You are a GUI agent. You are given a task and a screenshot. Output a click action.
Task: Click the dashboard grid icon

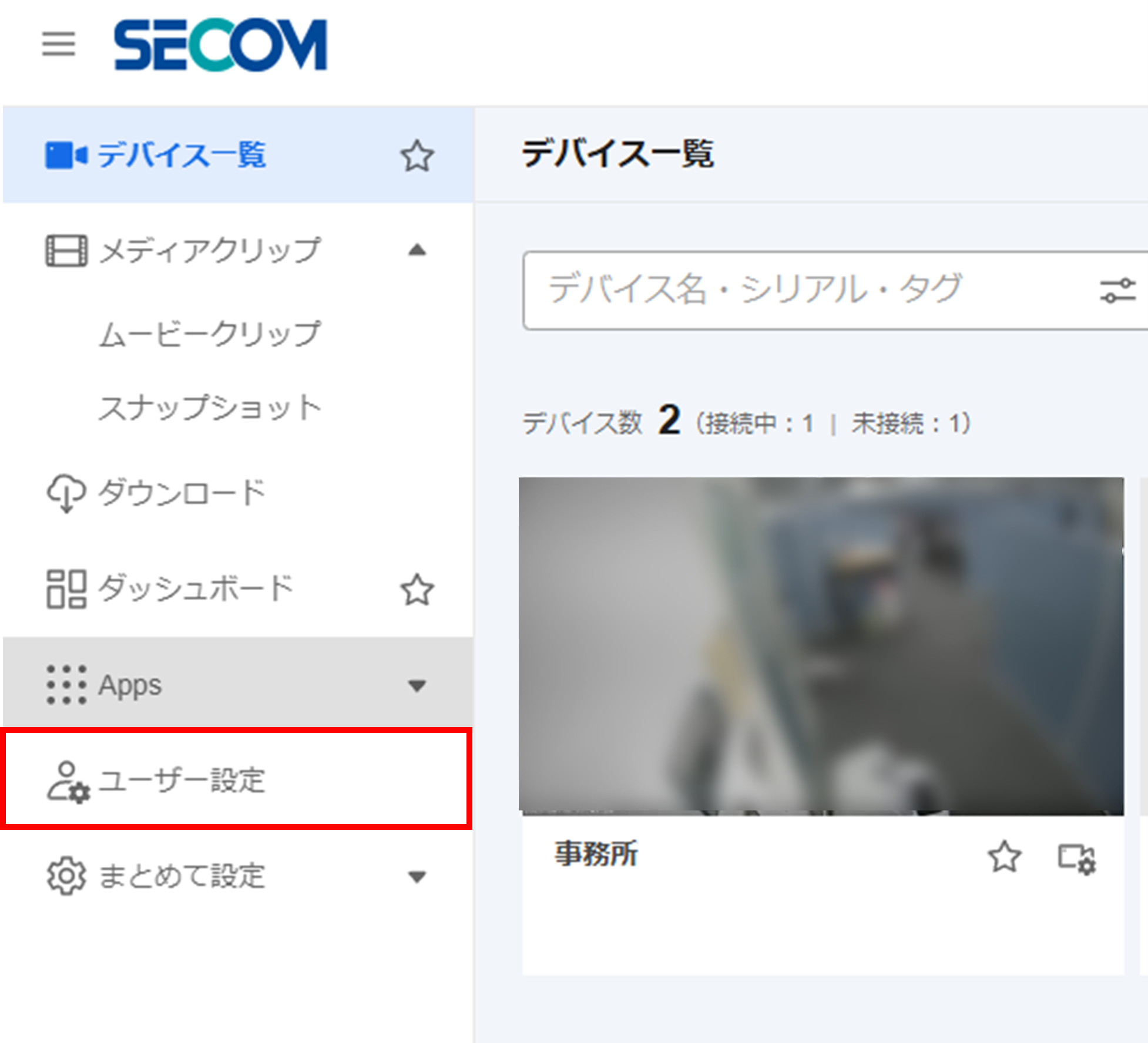point(66,589)
